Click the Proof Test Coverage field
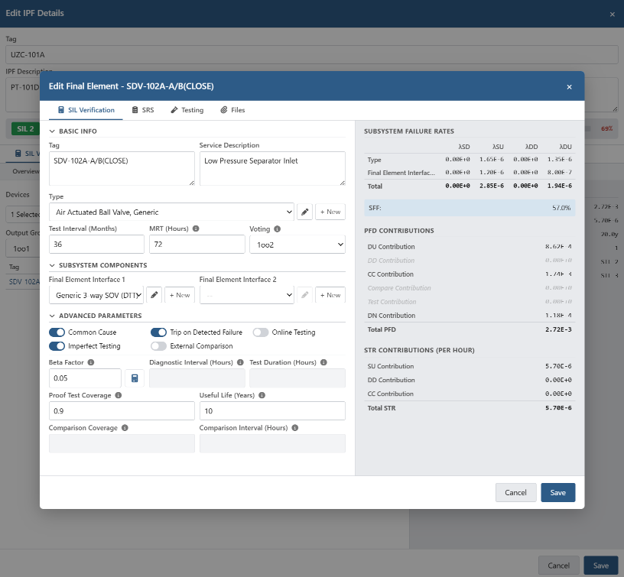The height and width of the screenshot is (577, 624). [x=122, y=411]
